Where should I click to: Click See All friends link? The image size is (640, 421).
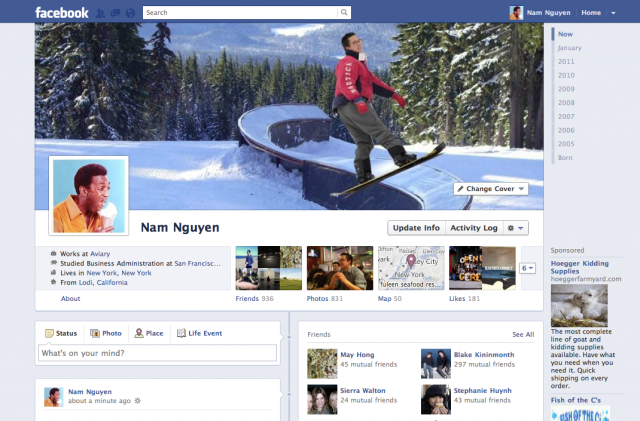pos(523,334)
